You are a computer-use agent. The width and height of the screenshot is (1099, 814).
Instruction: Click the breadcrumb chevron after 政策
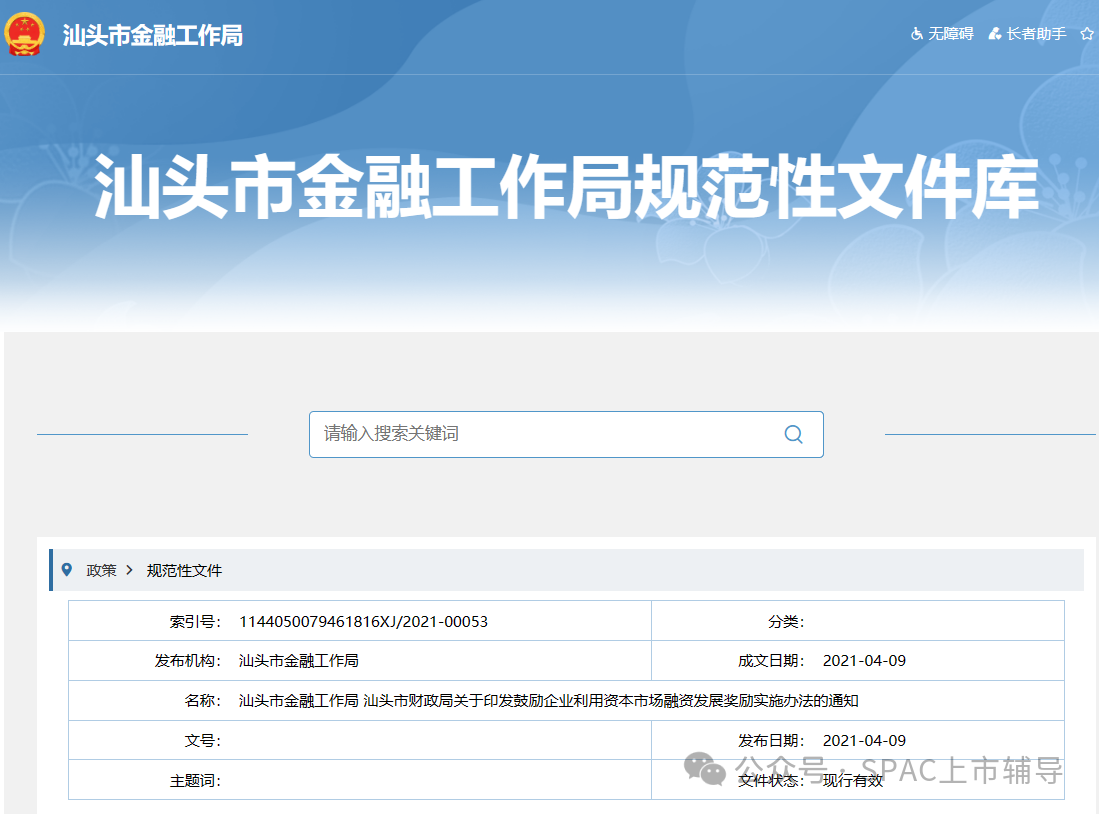coord(129,570)
